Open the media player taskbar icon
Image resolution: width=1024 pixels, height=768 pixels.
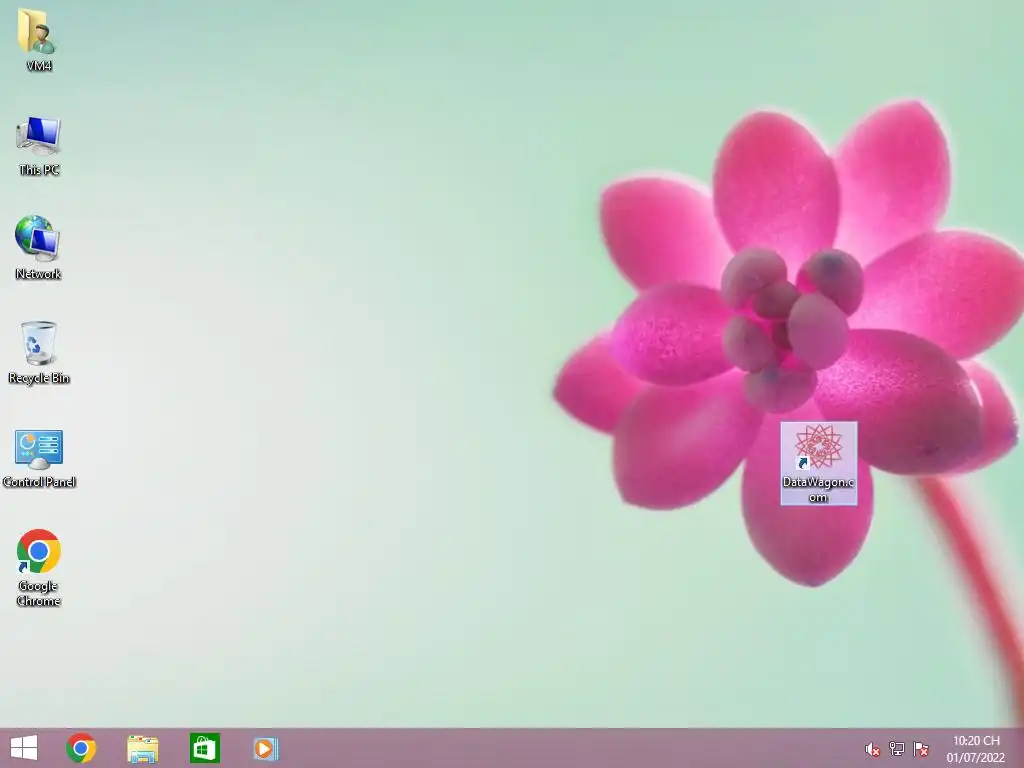[x=266, y=748]
